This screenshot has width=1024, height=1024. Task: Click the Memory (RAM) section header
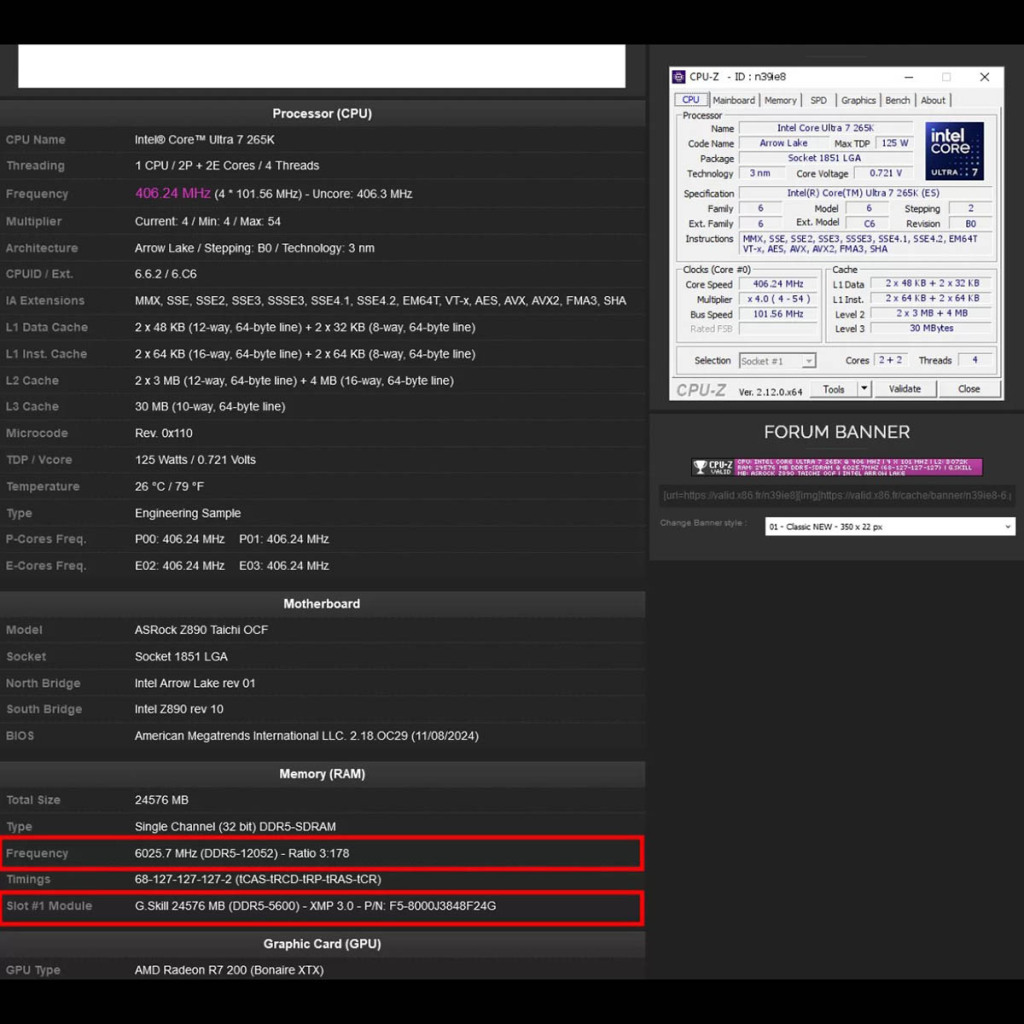[x=322, y=774]
